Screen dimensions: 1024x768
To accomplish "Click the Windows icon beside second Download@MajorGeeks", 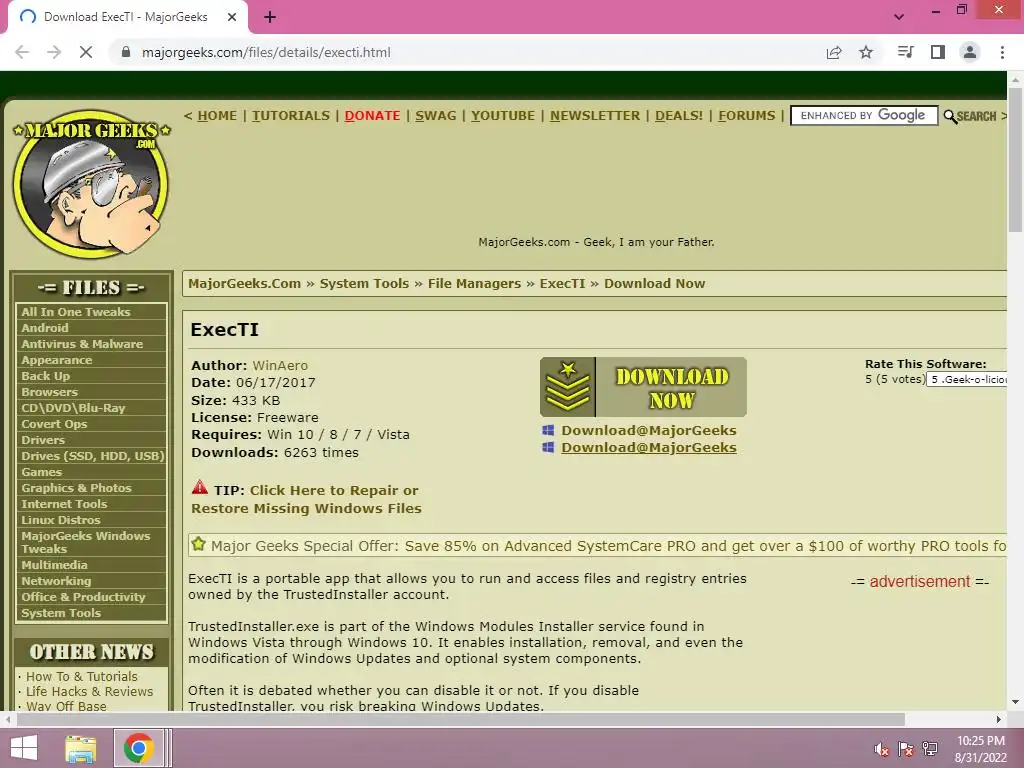I will coord(548,447).
